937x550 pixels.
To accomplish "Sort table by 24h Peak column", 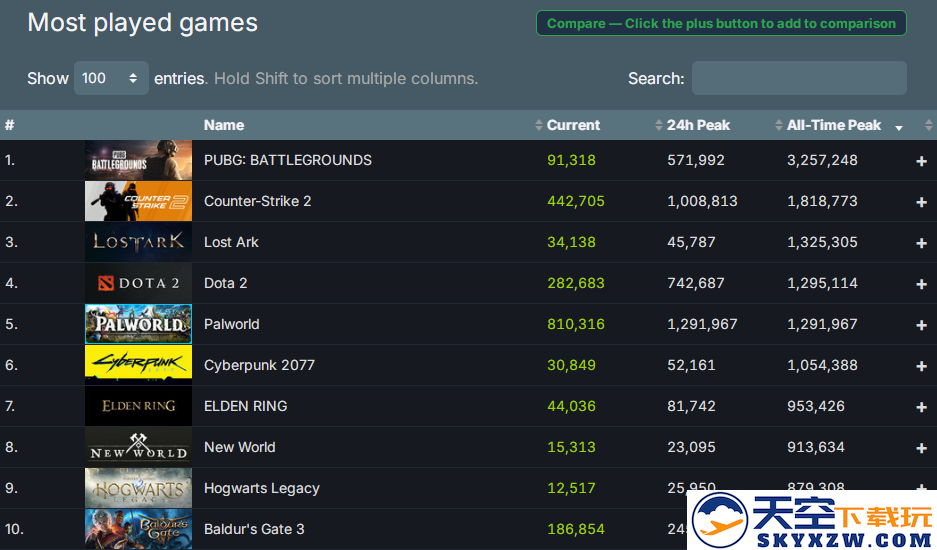I will tap(698, 125).
